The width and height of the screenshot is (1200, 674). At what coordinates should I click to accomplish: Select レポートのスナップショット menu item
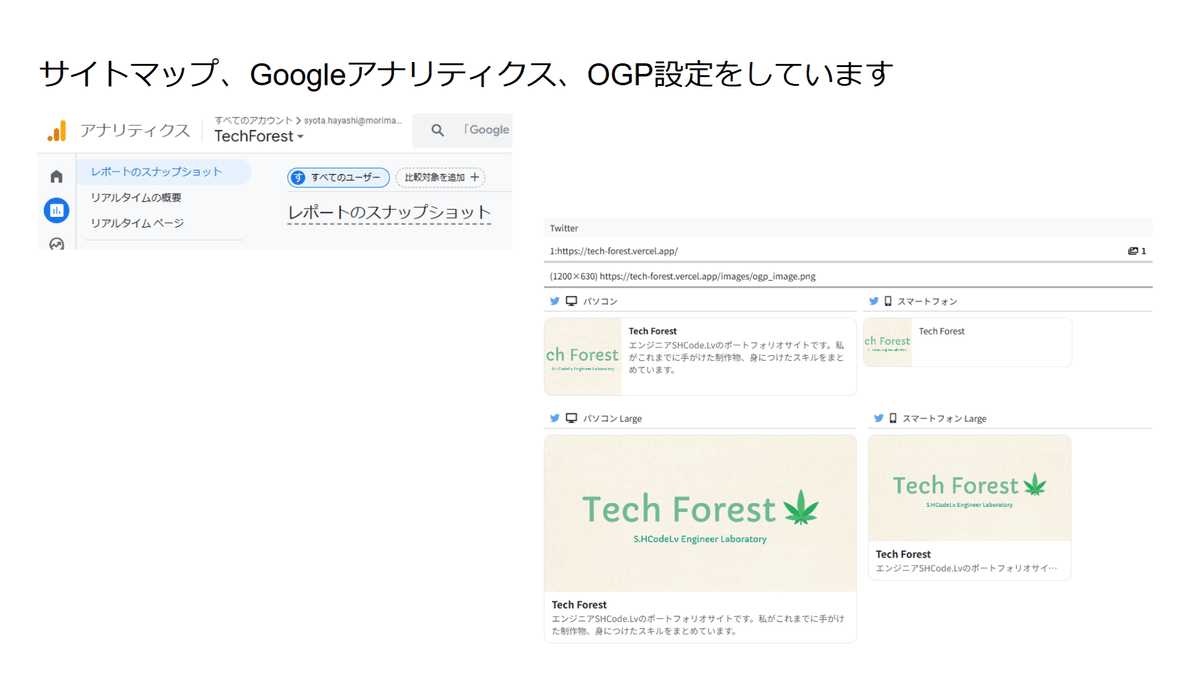156,172
